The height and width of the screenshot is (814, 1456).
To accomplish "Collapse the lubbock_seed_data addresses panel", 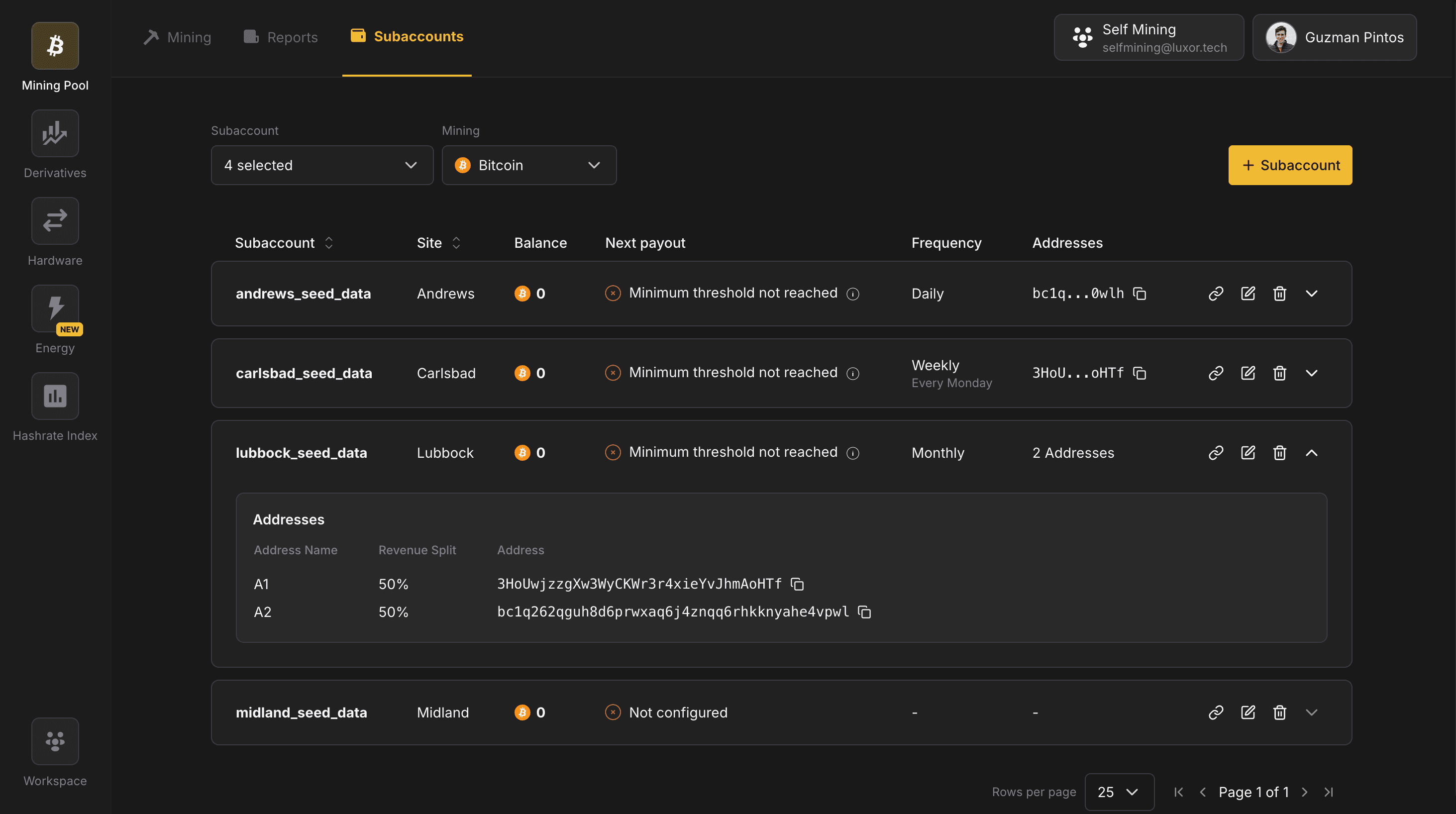I will [x=1312, y=452].
